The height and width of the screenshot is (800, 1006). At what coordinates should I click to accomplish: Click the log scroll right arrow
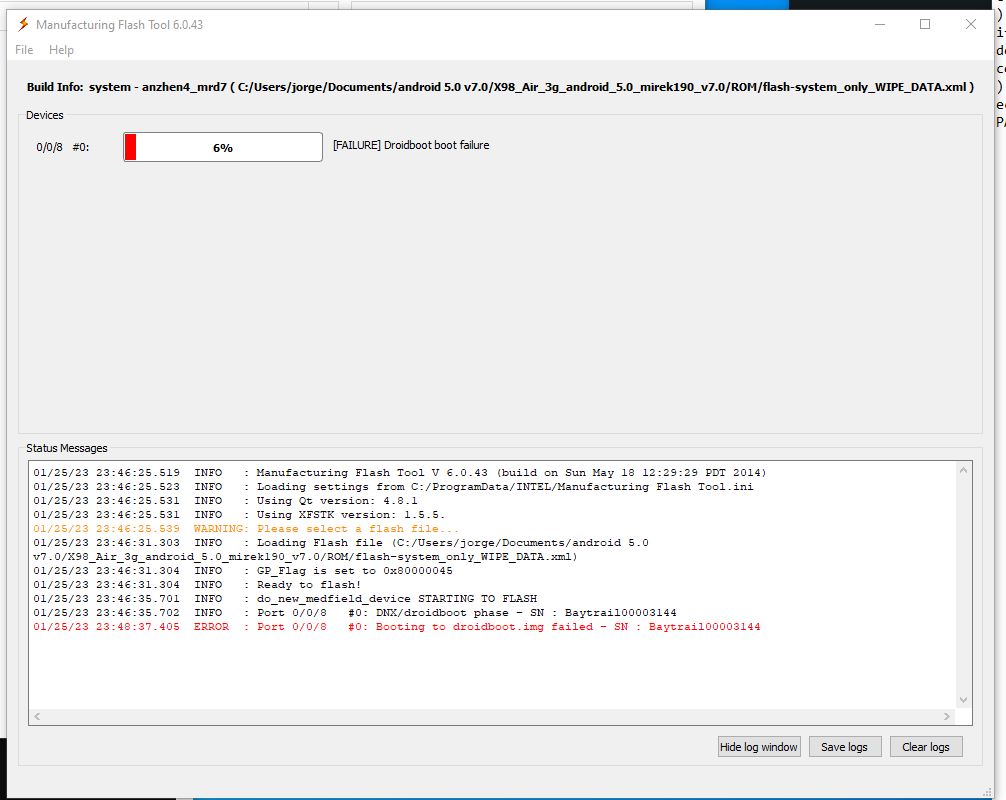(947, 716)
